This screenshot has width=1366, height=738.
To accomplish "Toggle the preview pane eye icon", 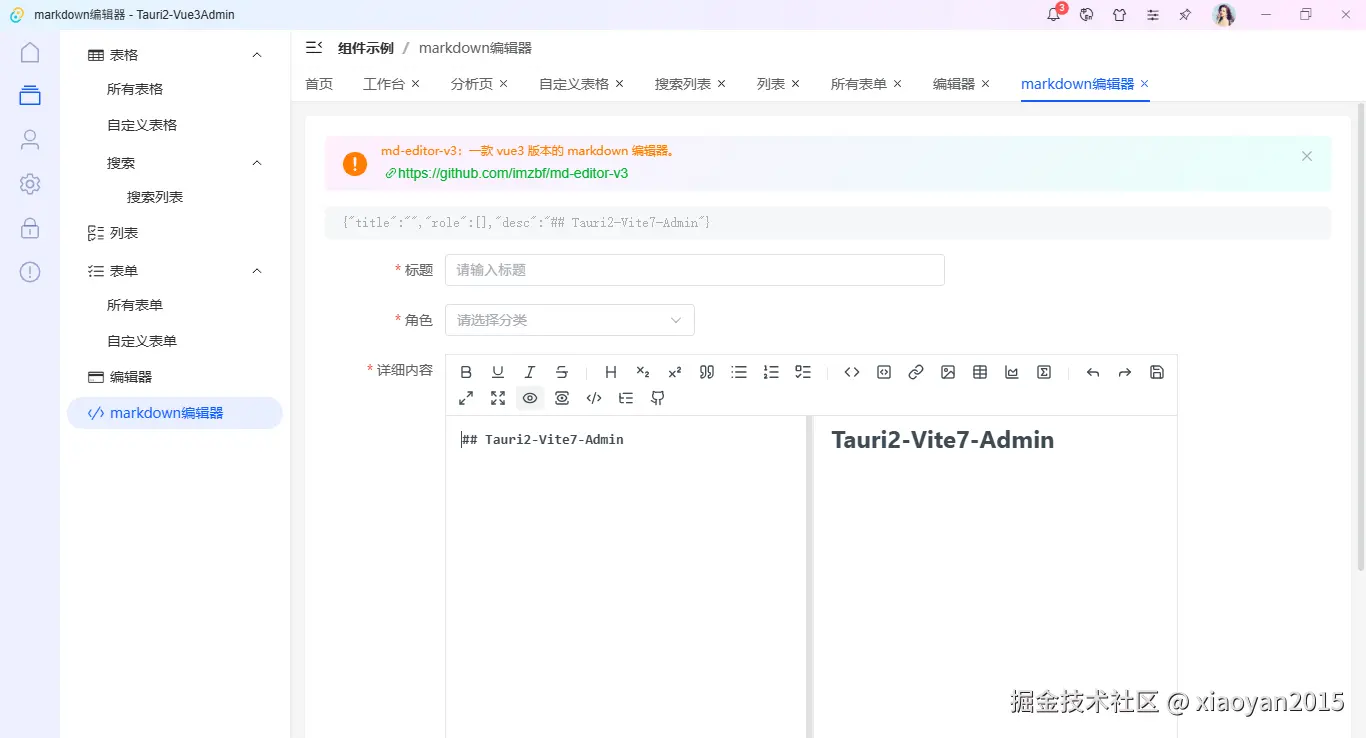I will 530,397.
